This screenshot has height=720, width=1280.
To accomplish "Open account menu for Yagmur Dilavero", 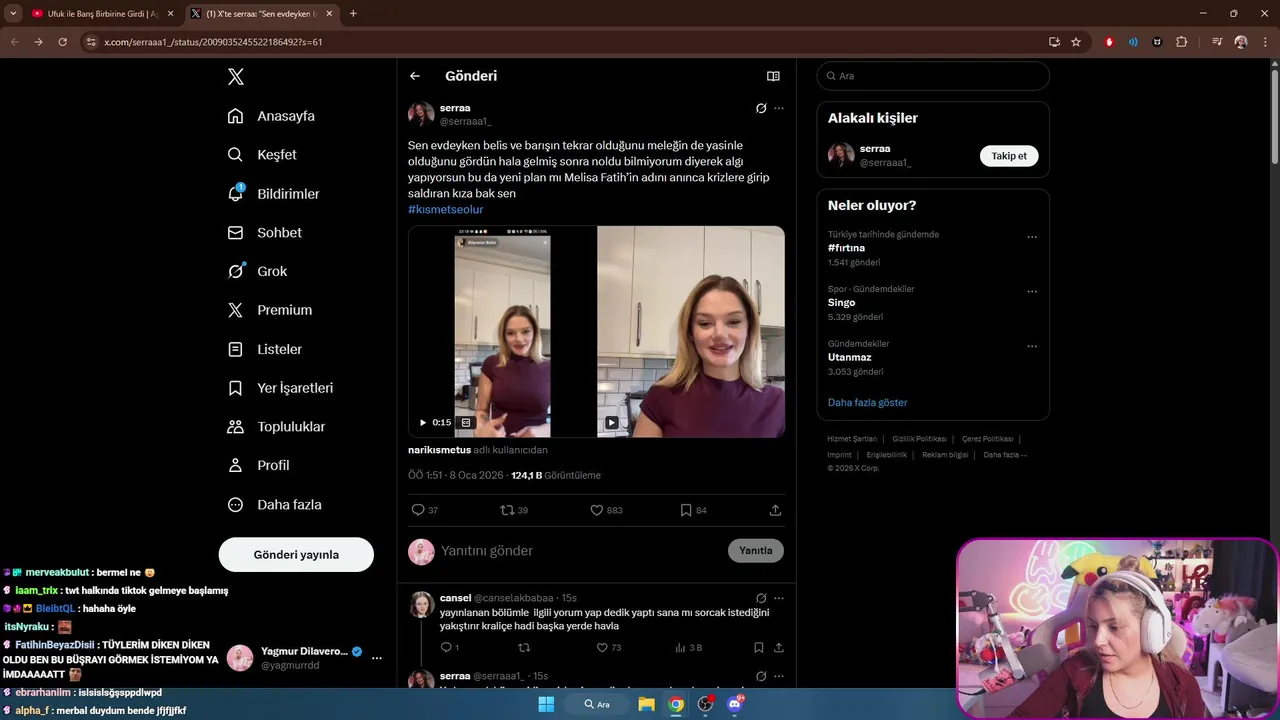I will [377, 658].
